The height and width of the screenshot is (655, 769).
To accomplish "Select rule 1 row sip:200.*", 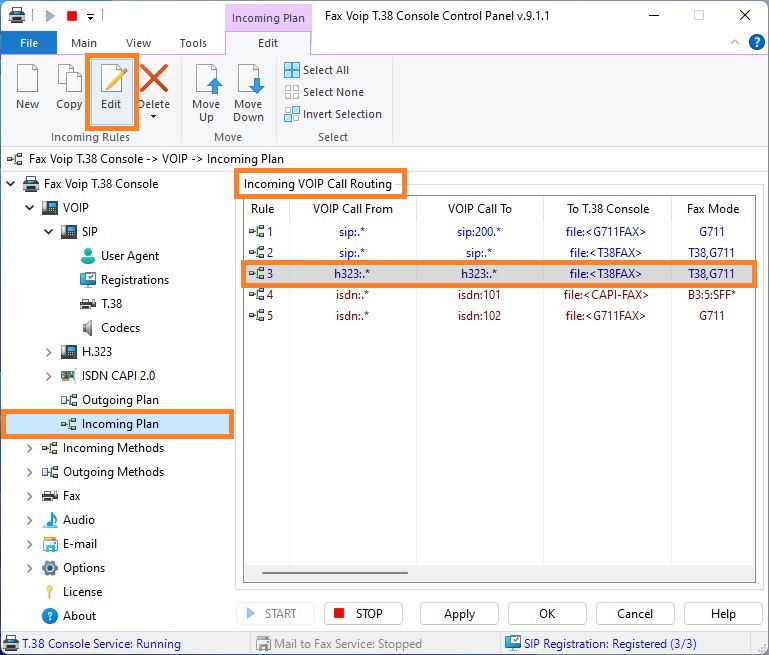I will tap(499, 231).
